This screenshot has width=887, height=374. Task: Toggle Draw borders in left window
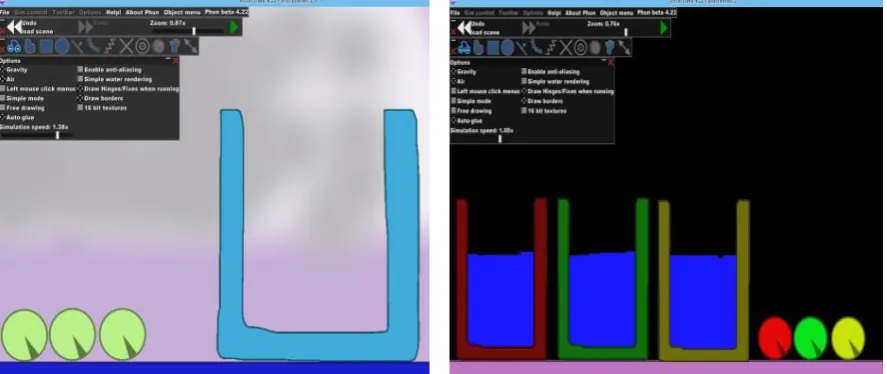(80, 98)
